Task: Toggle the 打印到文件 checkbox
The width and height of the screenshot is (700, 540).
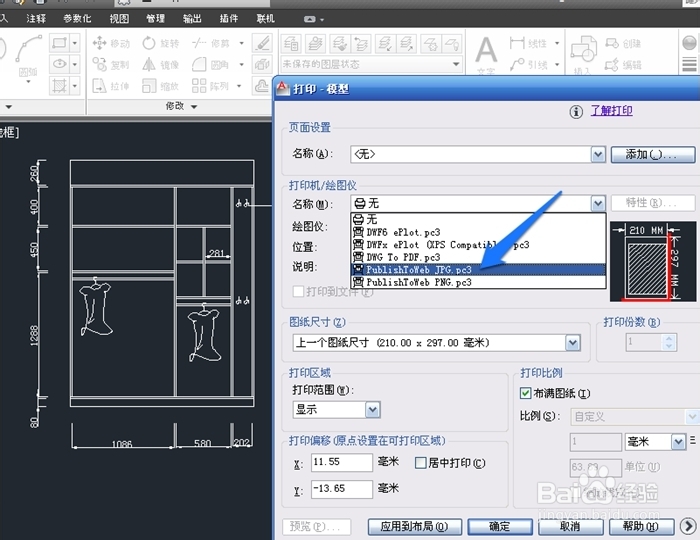Action: 298,291
